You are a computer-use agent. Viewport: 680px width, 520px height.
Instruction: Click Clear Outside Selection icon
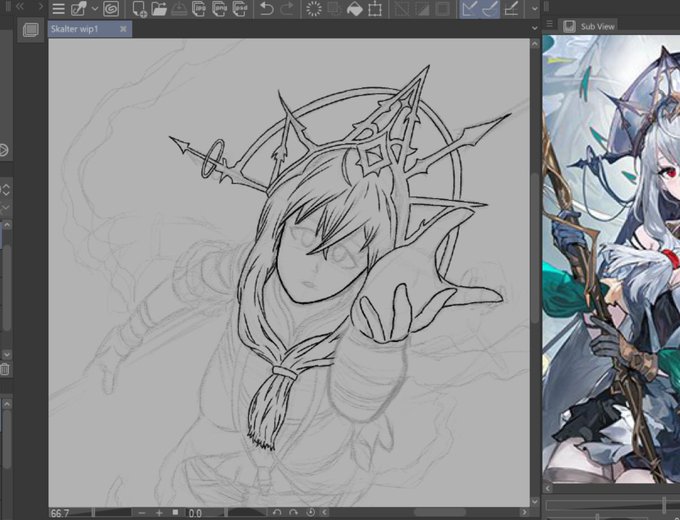pos(334,9)
